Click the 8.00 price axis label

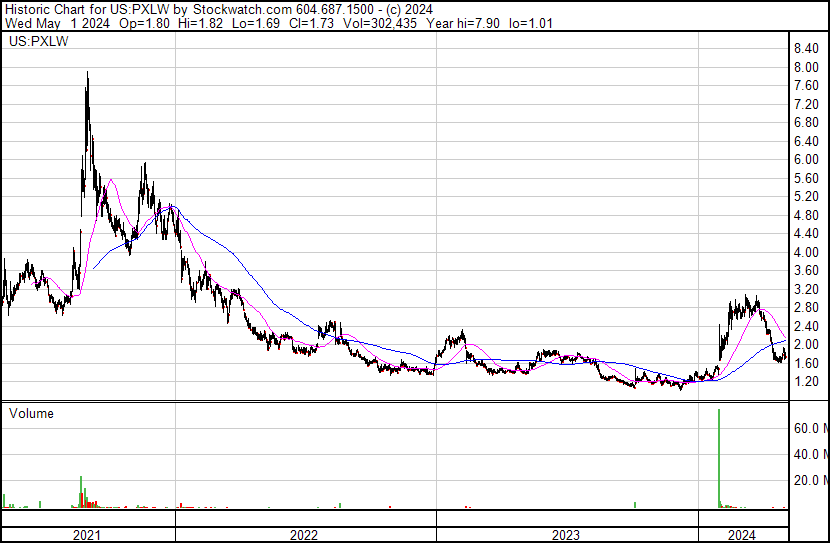point(806,67)
